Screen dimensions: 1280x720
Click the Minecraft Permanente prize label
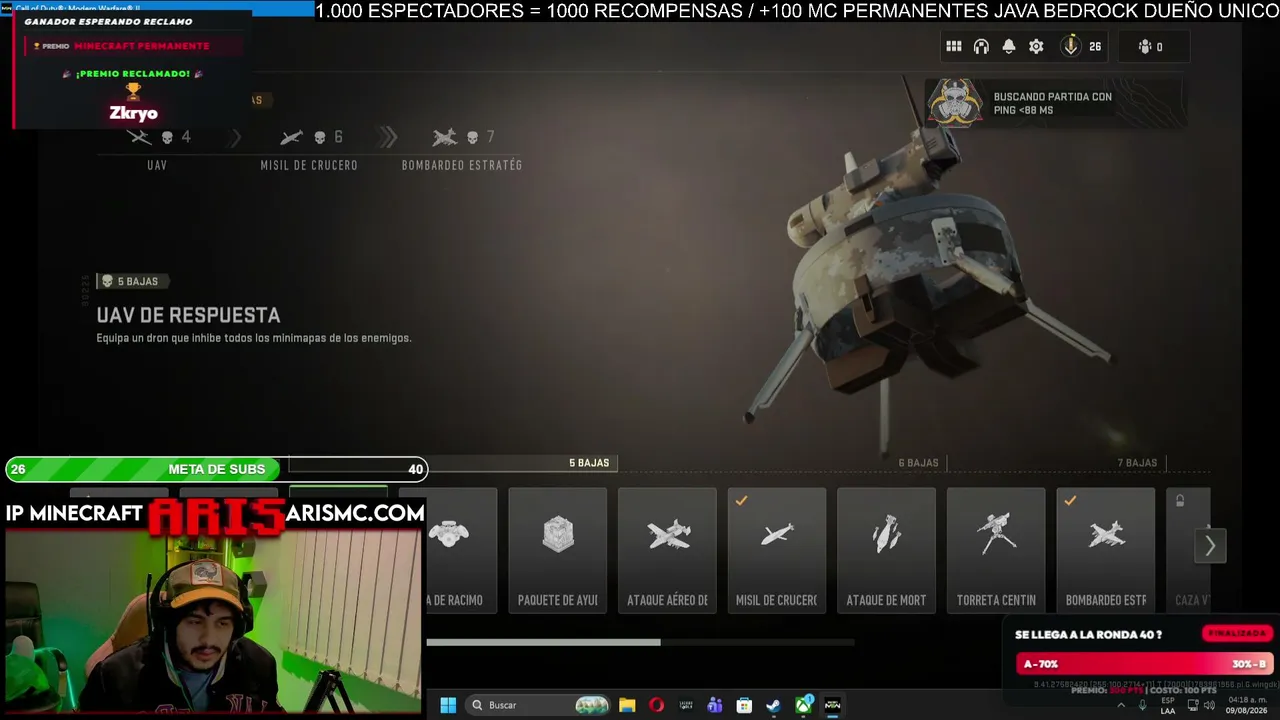click(x=142, y=46)
